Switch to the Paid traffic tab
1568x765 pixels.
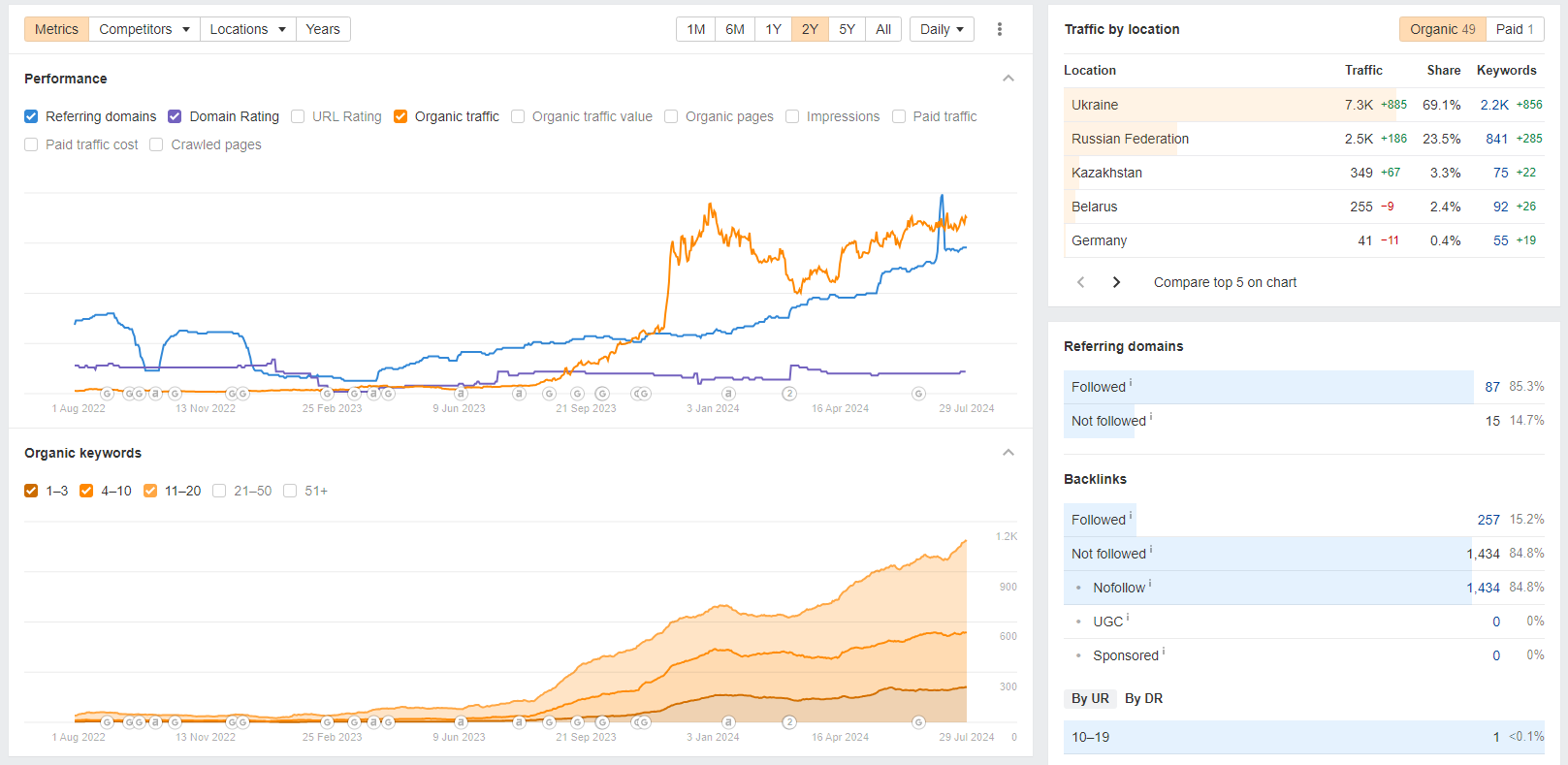(x=1514, y=29)
